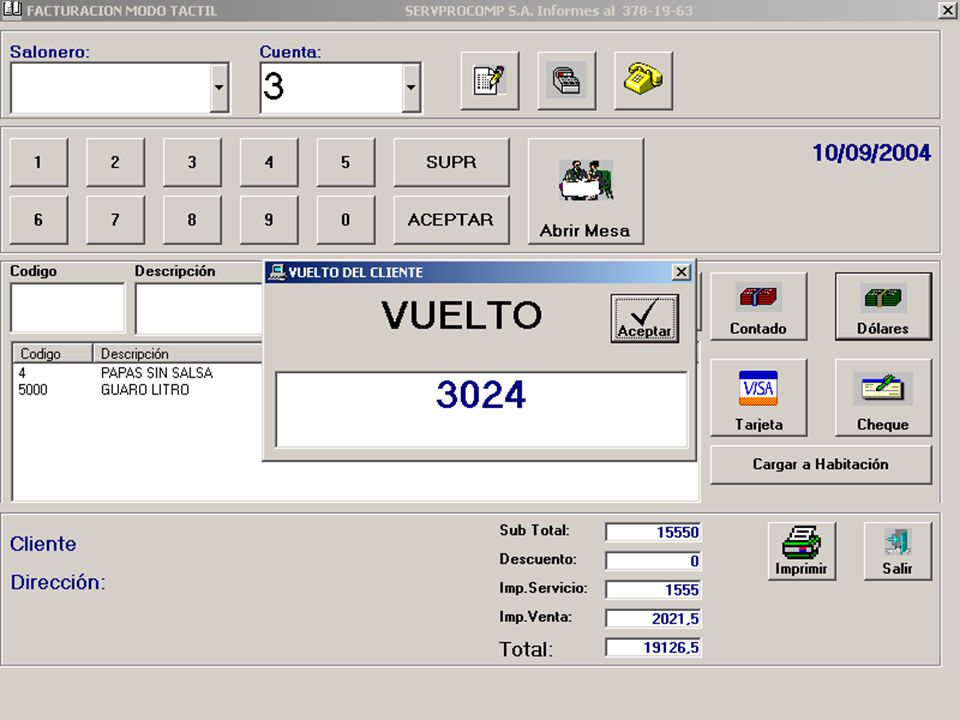Open a table with Abrir Mesa
The height and width of the screenshot is (720, 960).
586,191
